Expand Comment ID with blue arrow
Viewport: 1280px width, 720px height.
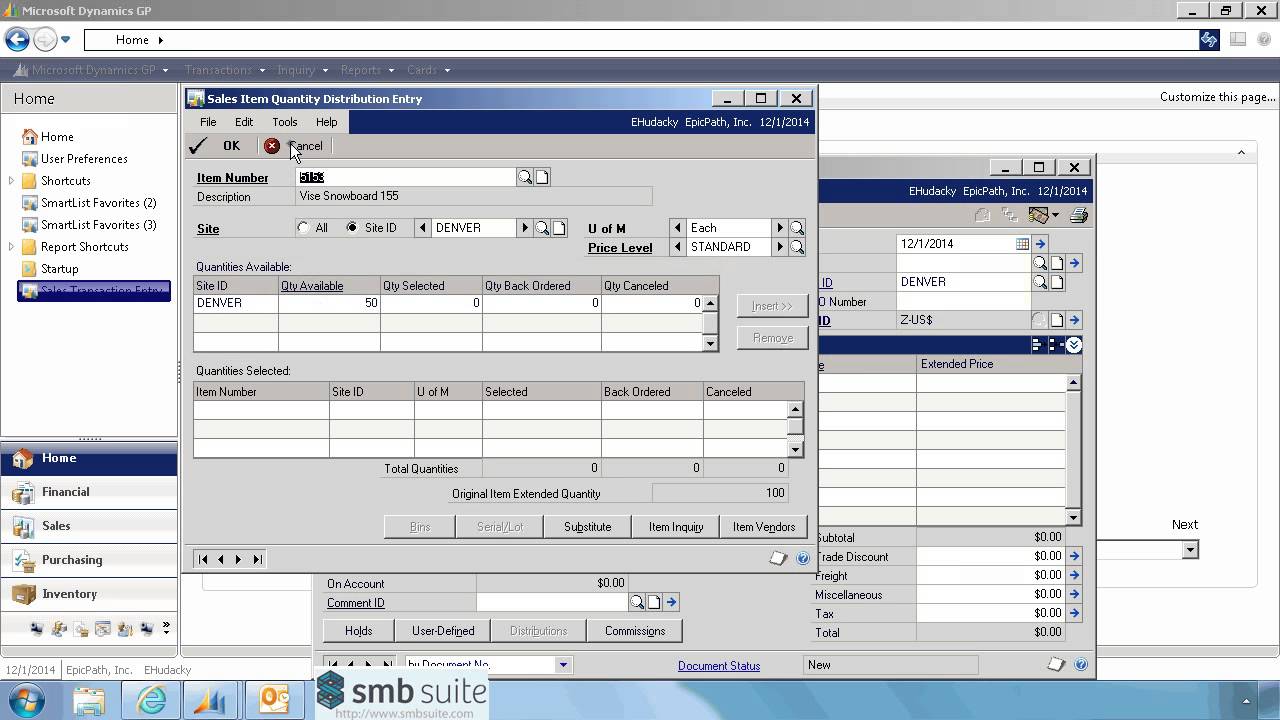pos(671,603)
